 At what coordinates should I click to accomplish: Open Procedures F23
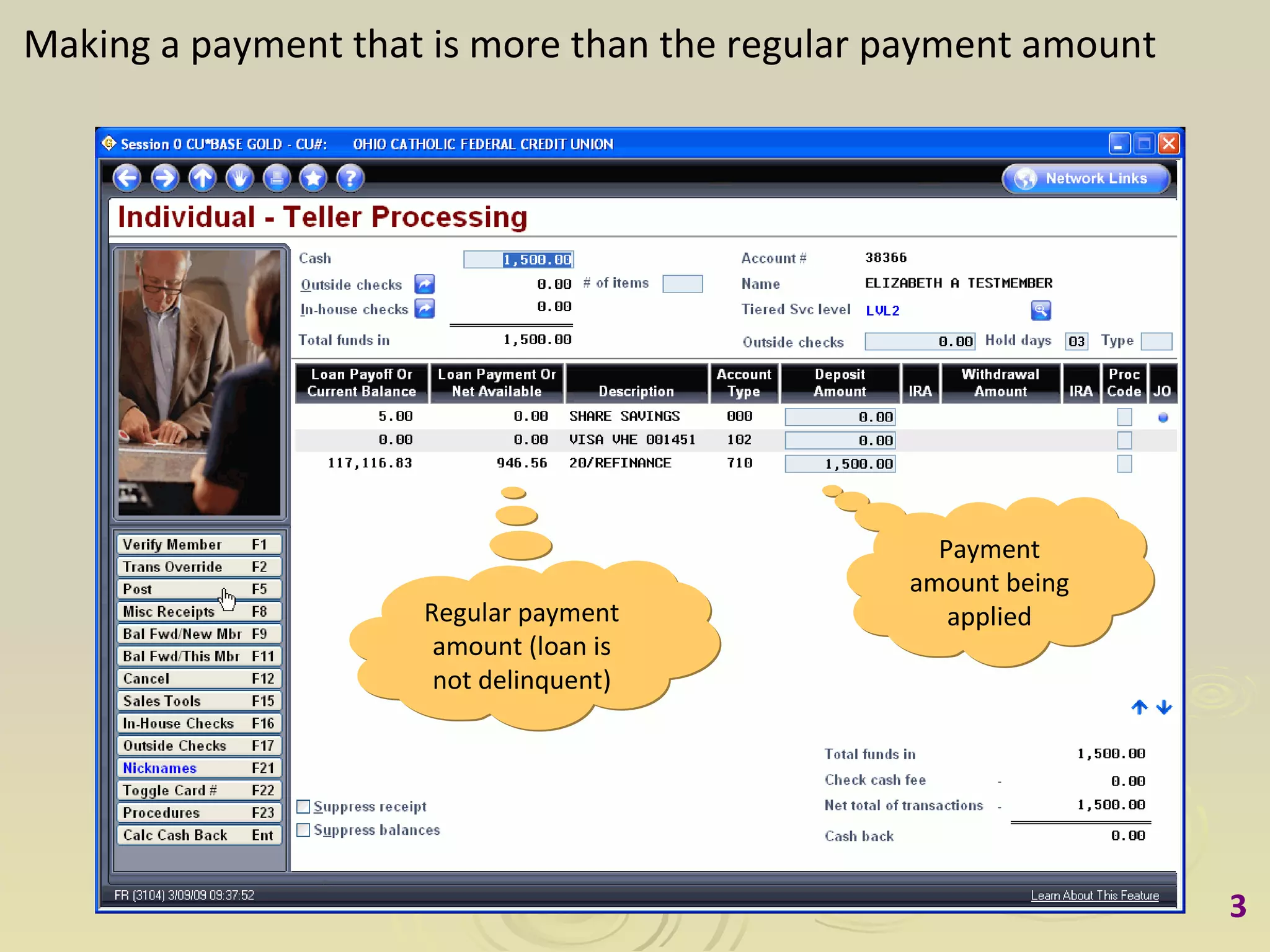point(199,813)
